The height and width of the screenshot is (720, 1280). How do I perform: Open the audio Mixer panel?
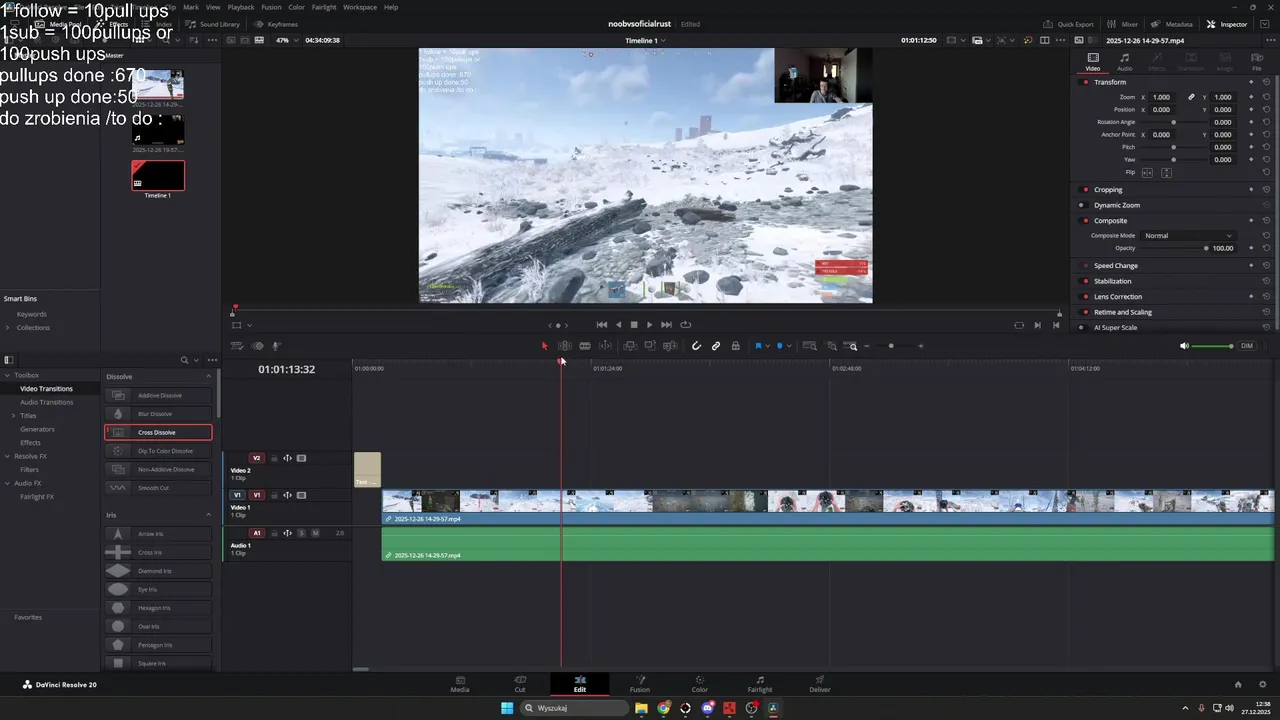tap(1123, 24)
